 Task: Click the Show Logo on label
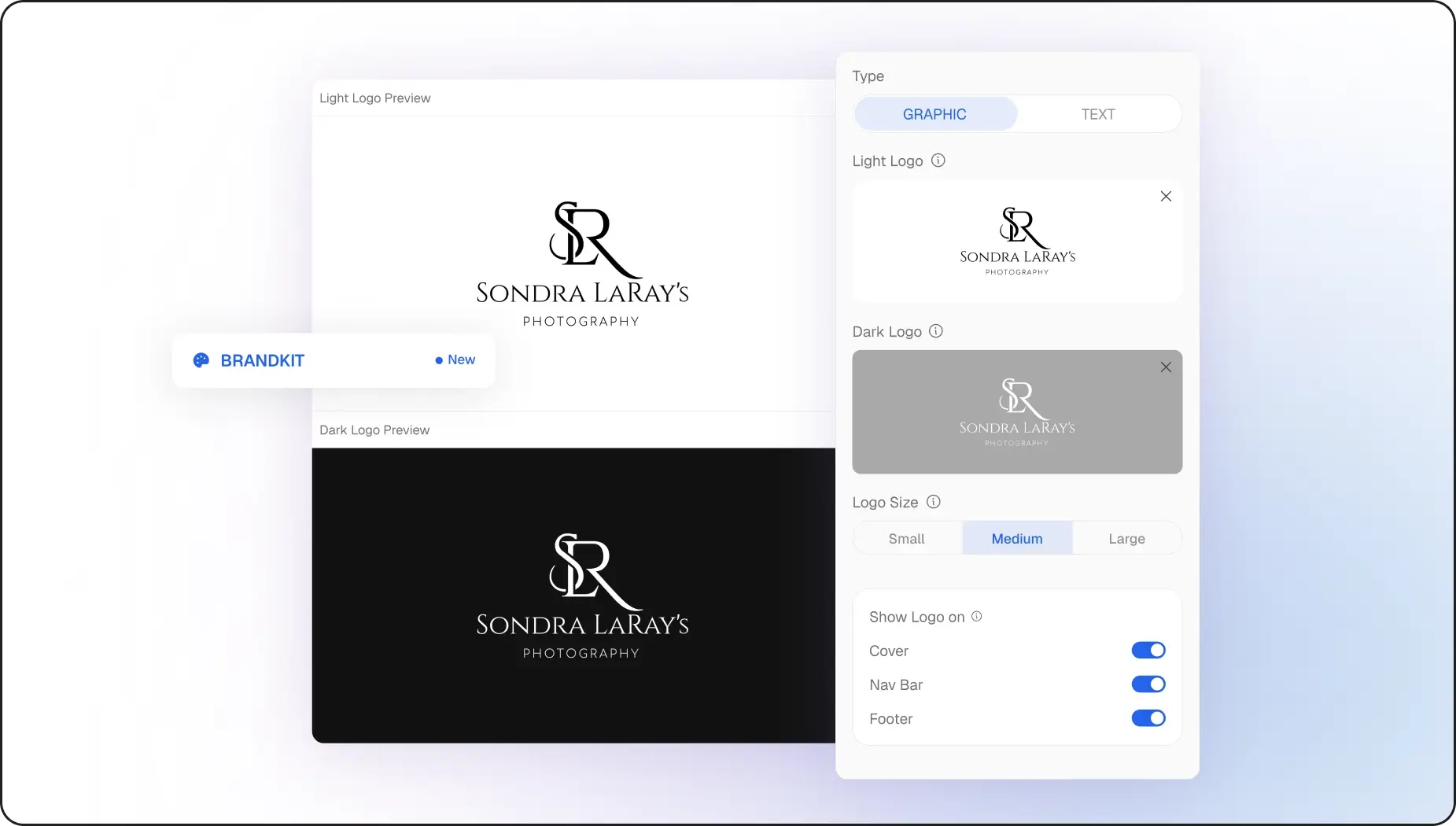pos(917,618)
